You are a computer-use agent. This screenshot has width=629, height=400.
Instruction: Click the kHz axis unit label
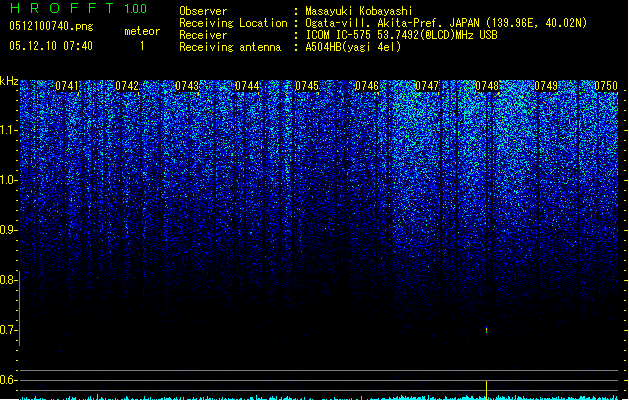click(9, 81)
